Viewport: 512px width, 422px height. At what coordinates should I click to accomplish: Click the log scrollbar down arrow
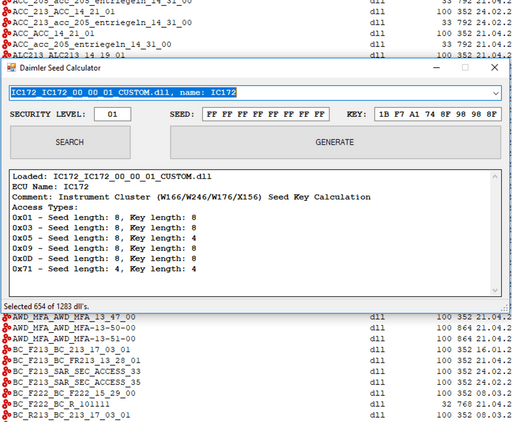coord(495,290)
